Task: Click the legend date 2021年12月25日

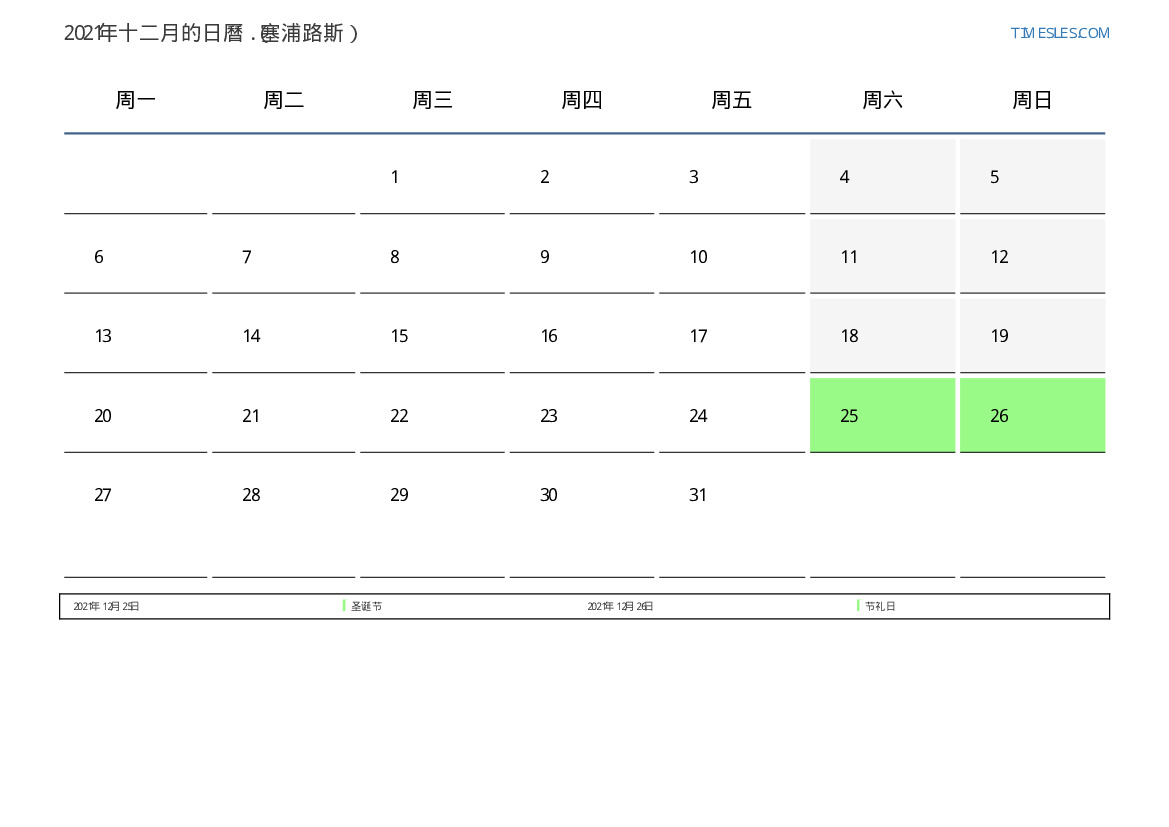Action: pyautogui.click(x=106, y=606)
